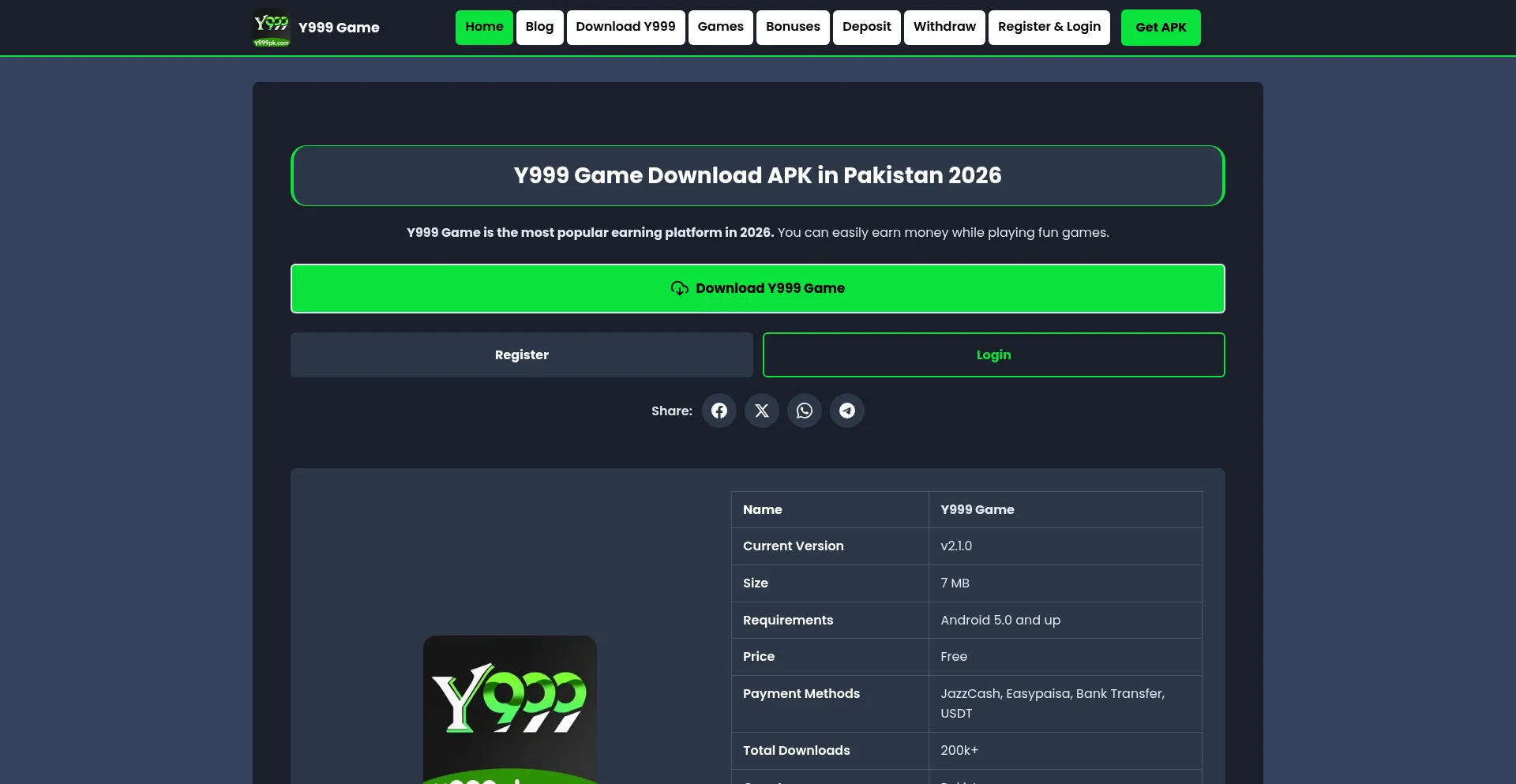Open the Withdraw navigation item
Screen dimensions: 1516x784
pyautogui.click(x=944, y=28)
